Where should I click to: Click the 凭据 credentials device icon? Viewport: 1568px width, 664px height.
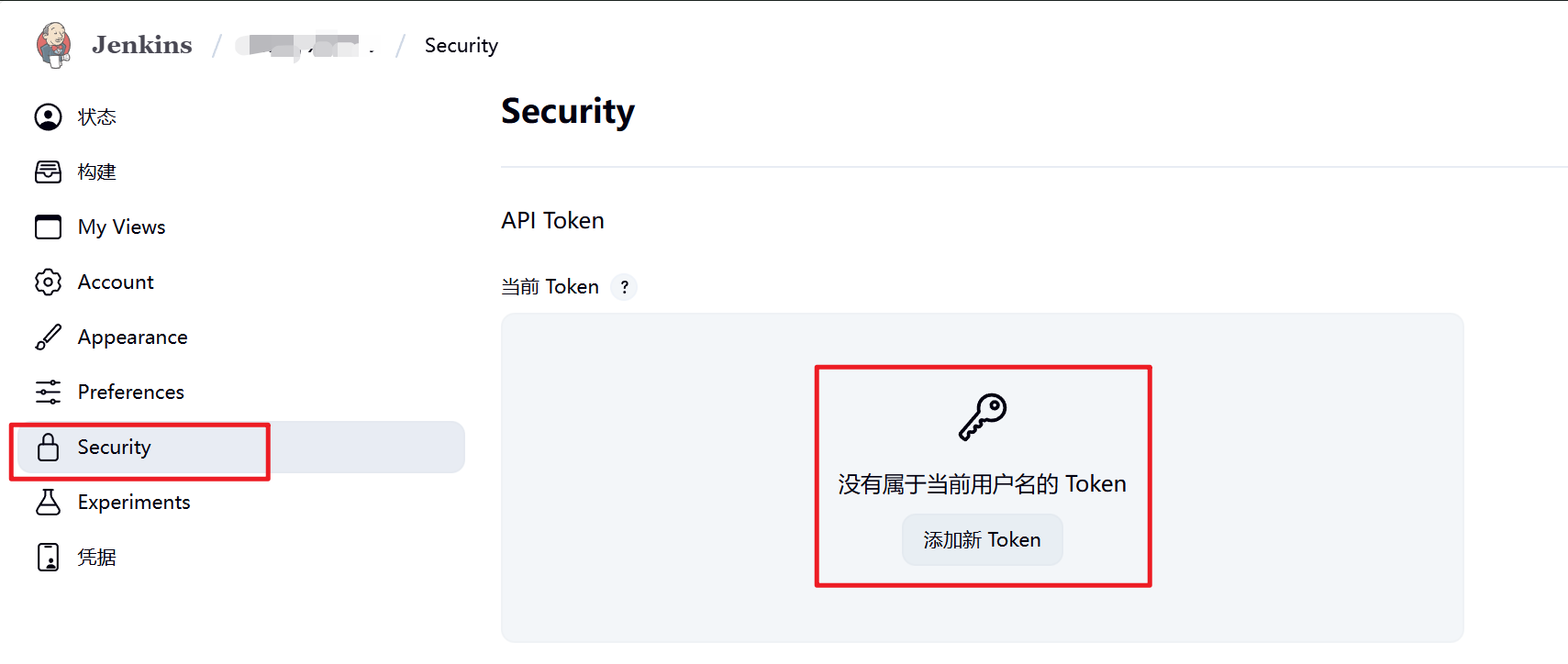click(x=48, y=558)
